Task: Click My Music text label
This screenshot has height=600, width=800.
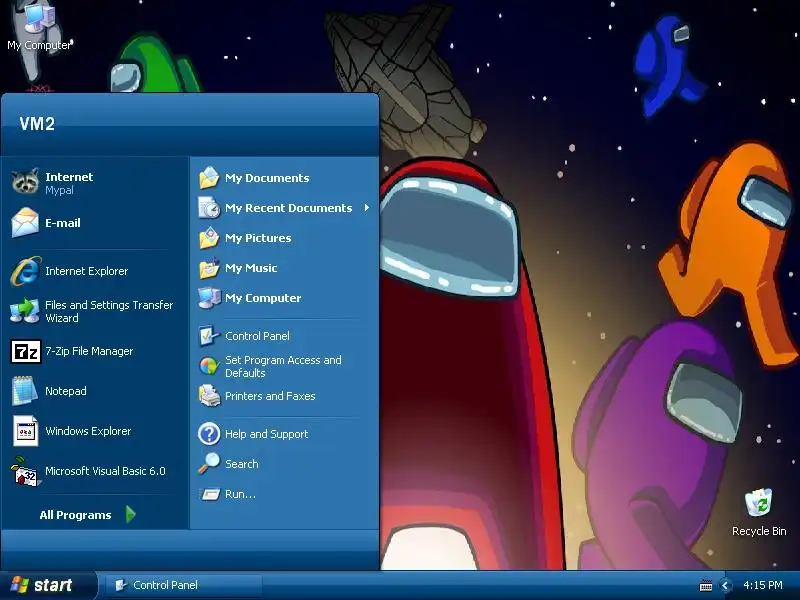Action: (251, 268)
